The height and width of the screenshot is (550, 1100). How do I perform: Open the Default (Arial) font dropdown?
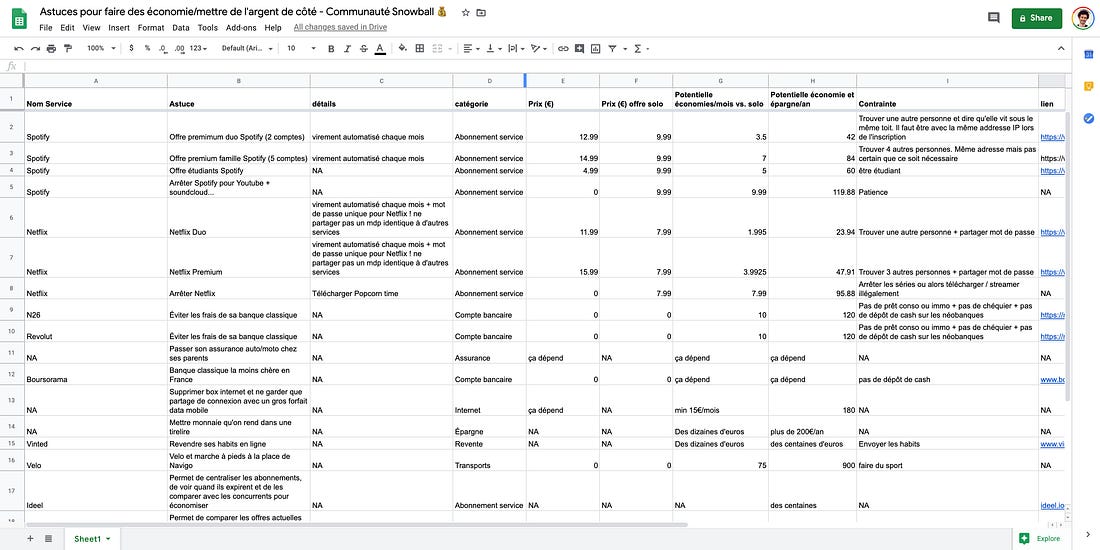[247, 48]
